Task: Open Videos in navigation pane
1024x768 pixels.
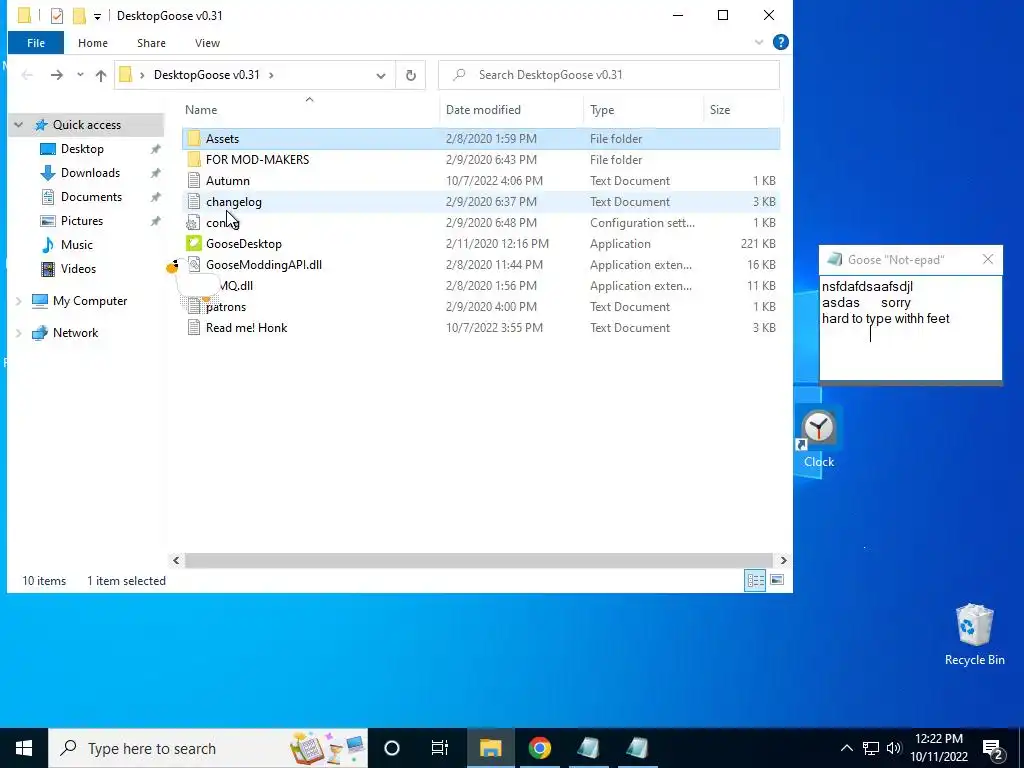Action: (78, 269)
